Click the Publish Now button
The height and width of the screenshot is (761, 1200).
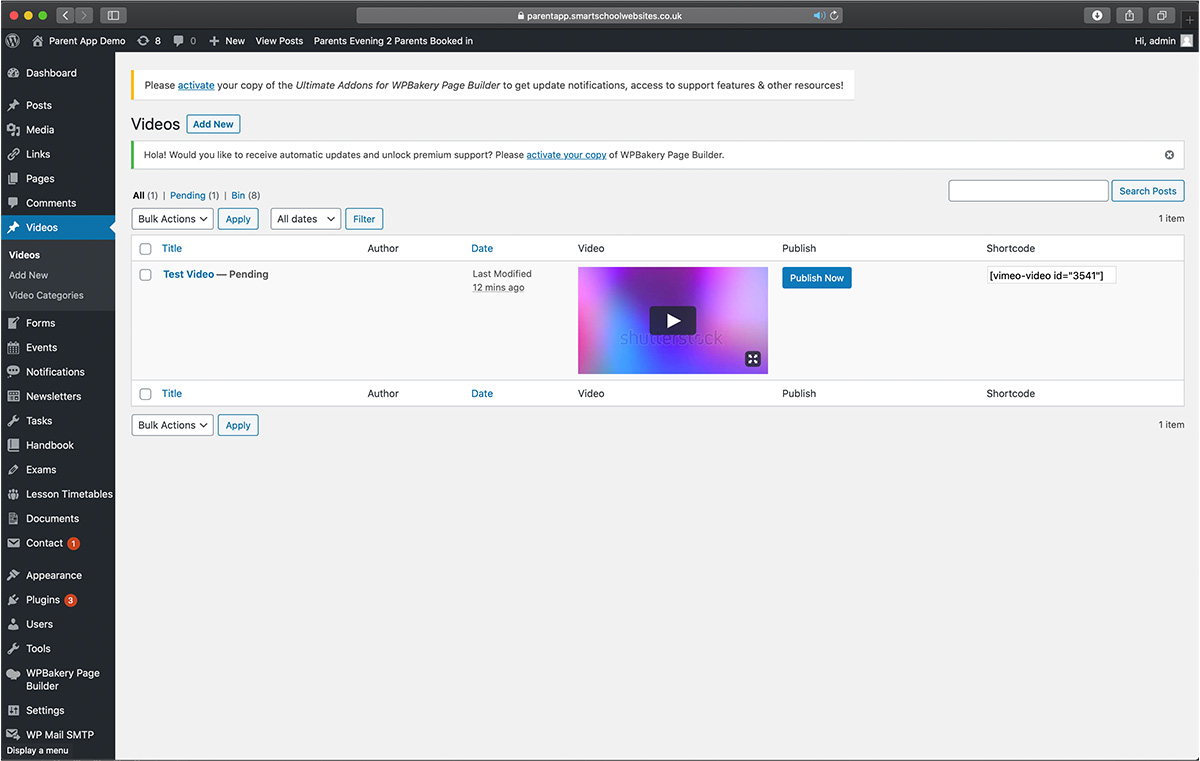tap(816, 278)
